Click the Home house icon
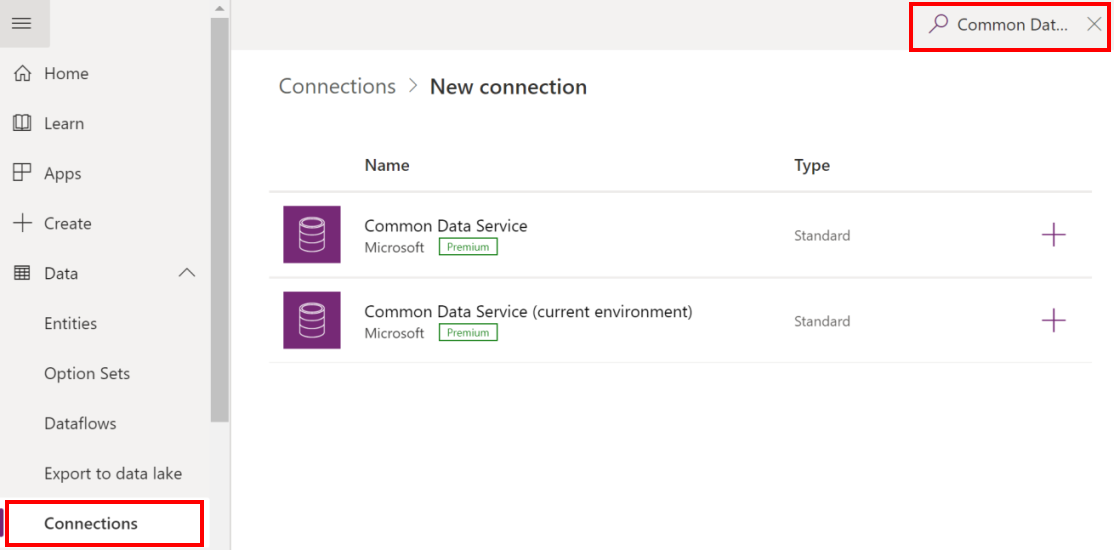The image size is (1114, 550). [23, 73]
